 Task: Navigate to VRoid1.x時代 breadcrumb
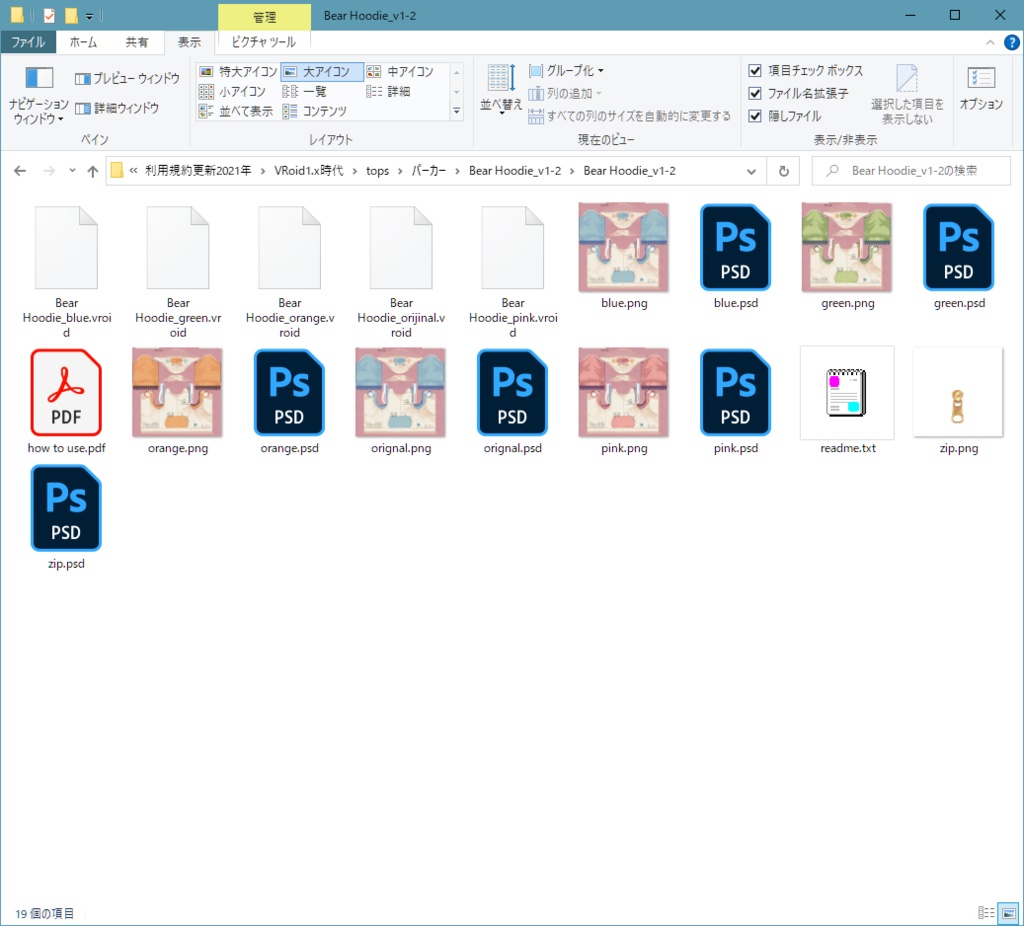click(x=308, y=171)
